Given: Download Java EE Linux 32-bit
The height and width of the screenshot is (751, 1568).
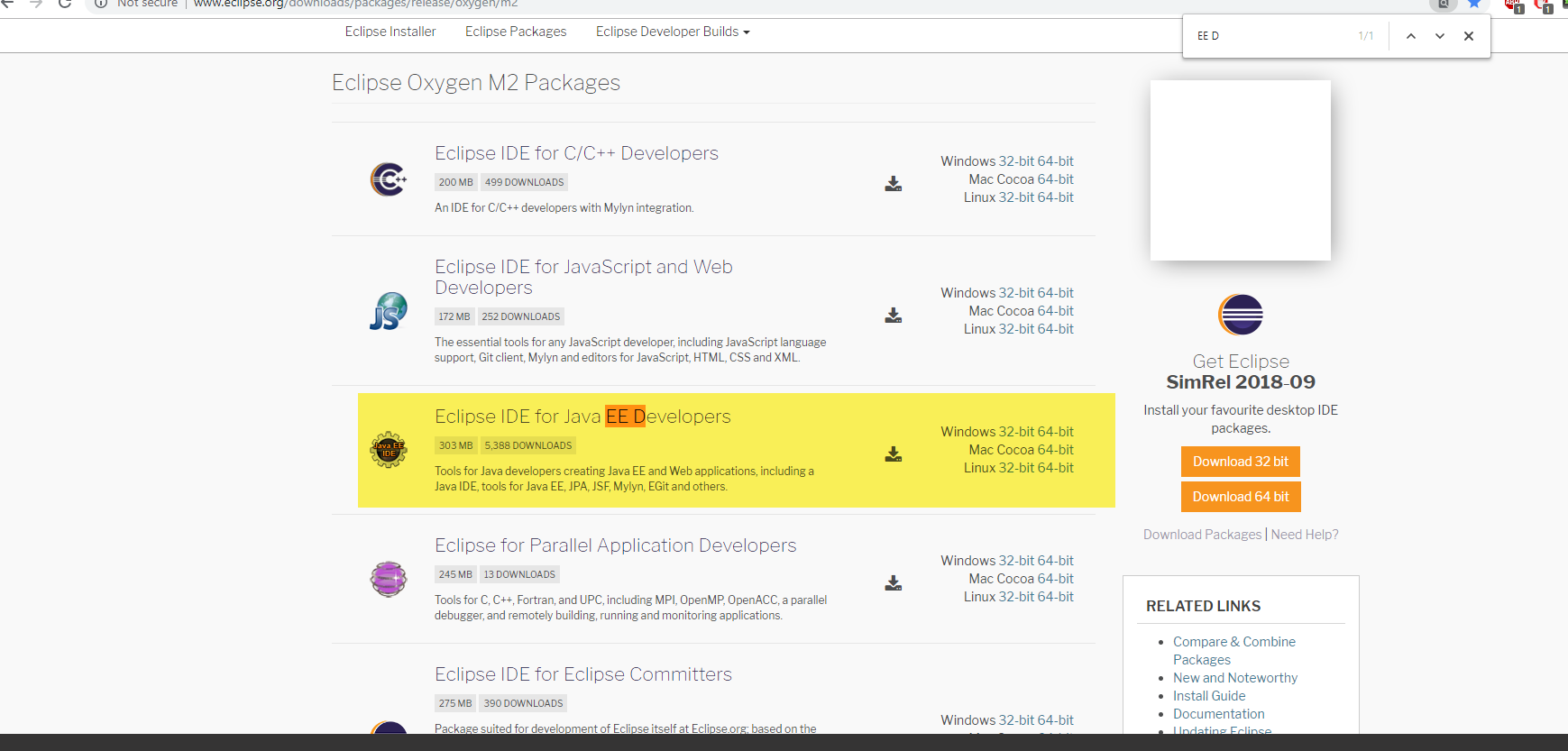Looking at the screenshot, I should 1016,468.
